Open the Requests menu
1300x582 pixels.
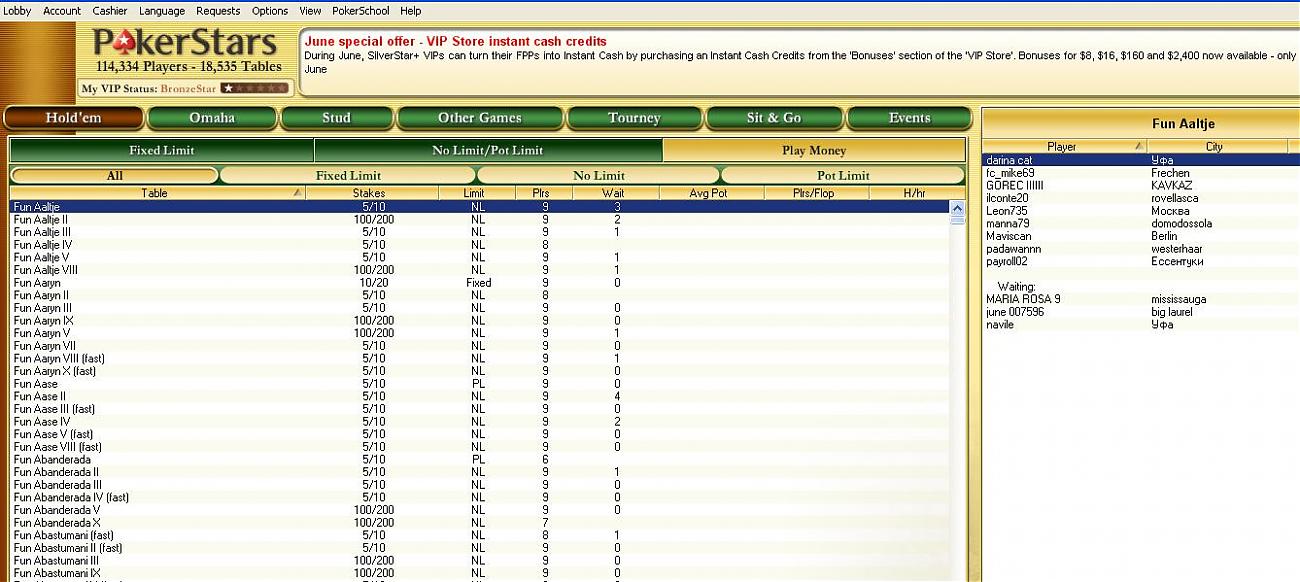[x=218, y=11]
